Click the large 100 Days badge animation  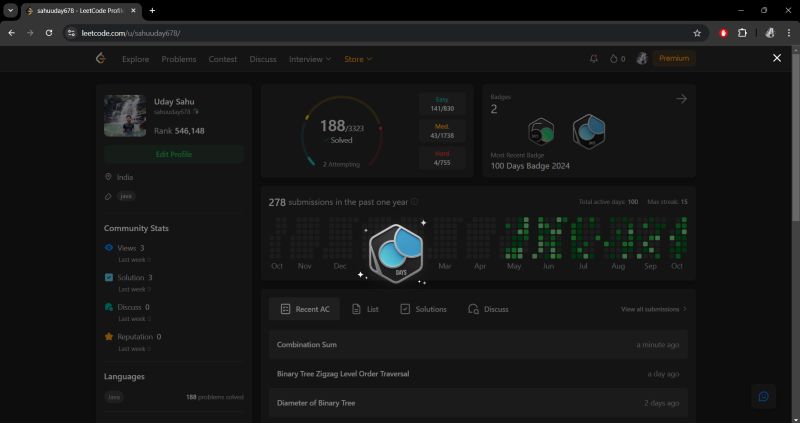pyautogui.click(x=396, y=254)
